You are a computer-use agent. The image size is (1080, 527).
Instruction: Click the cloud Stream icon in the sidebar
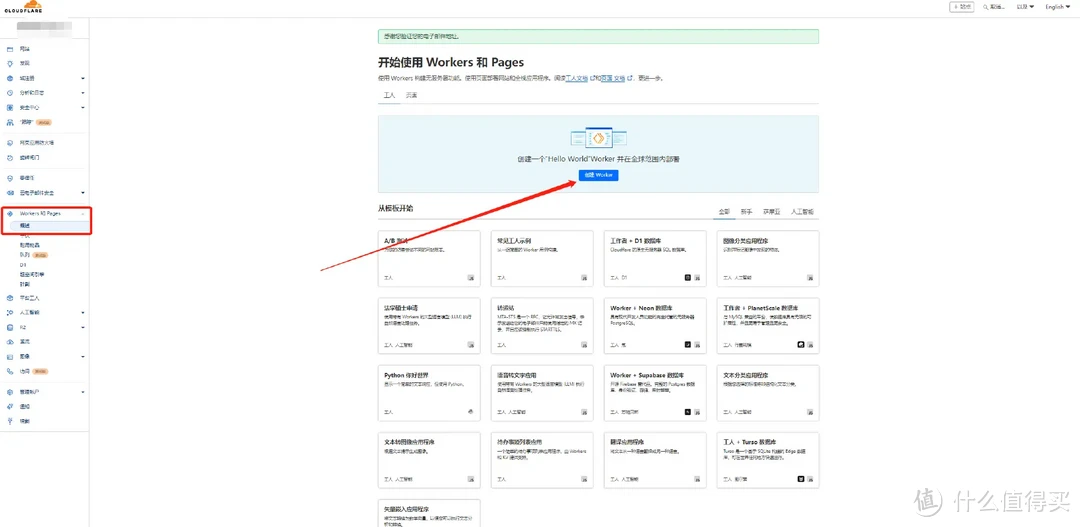click(x=10, y=342)
